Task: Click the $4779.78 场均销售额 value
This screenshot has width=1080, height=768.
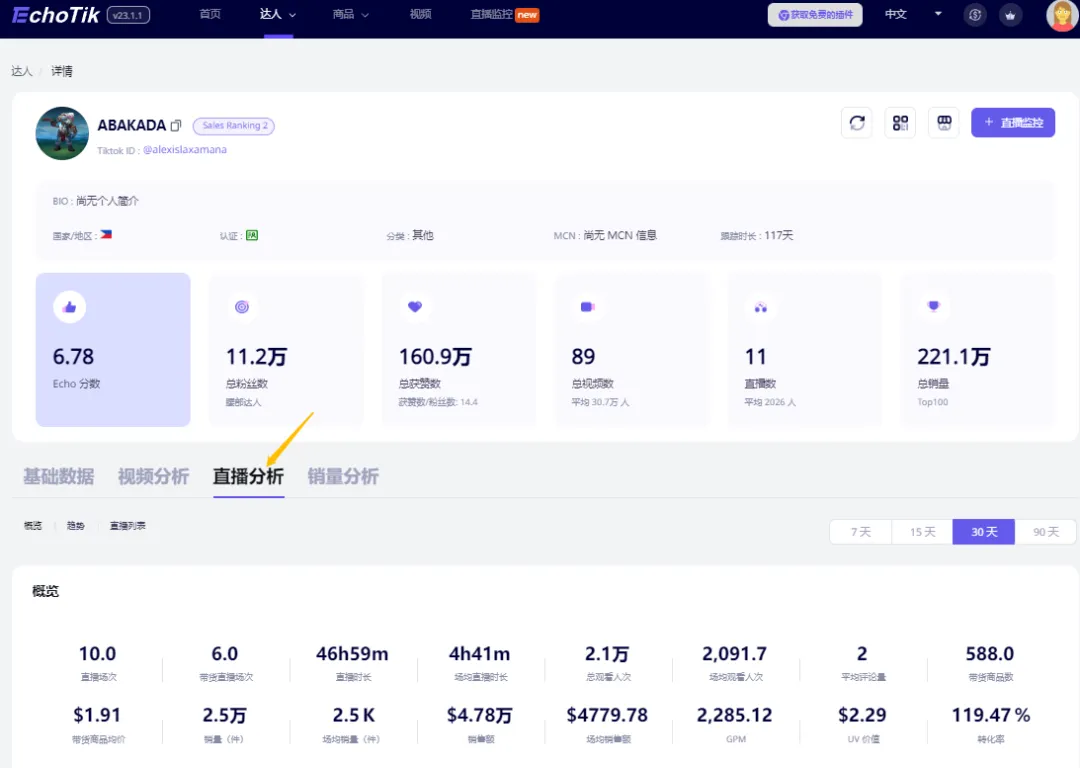Action: click(607, 716)
